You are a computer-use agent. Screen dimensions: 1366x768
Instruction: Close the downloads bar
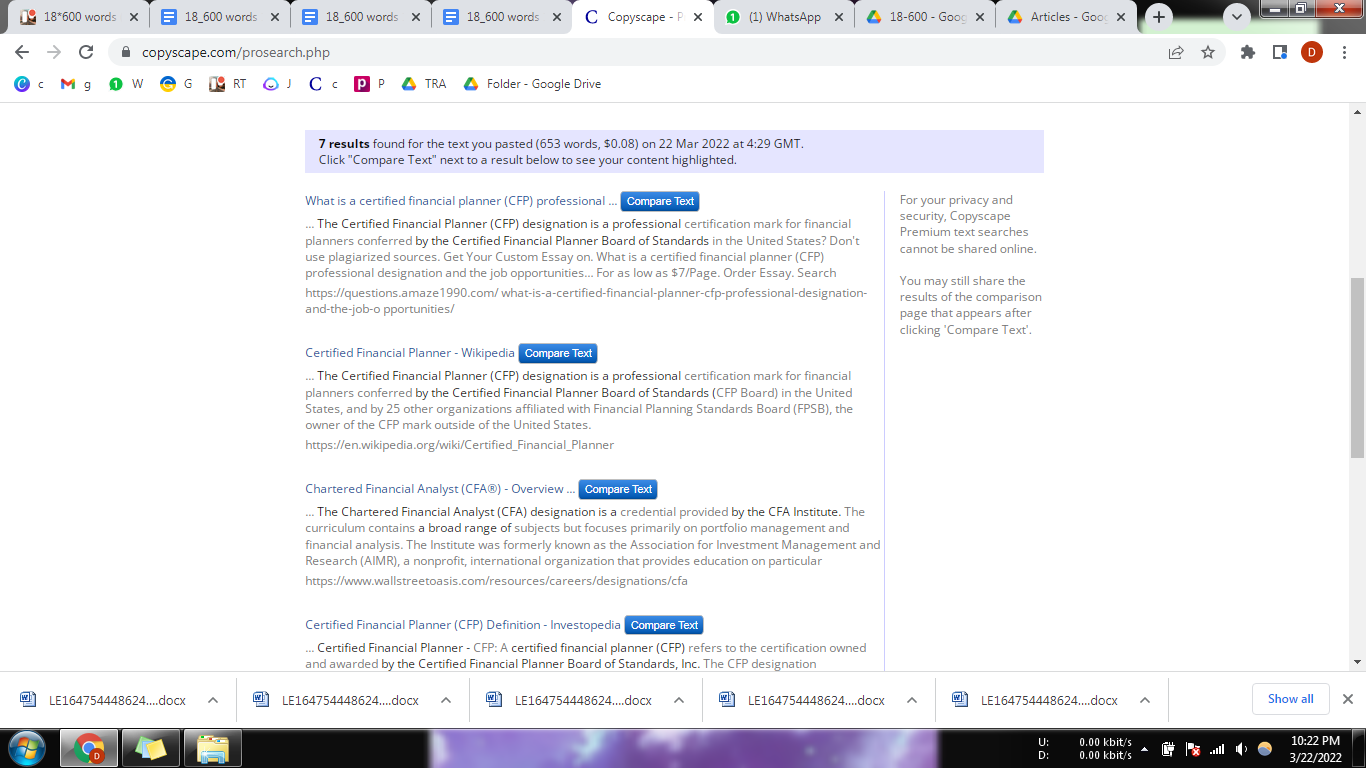(x=1348, y=699)
